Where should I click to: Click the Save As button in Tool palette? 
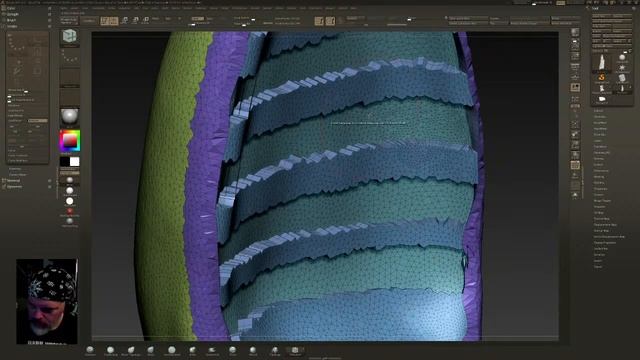coord(622,16)
